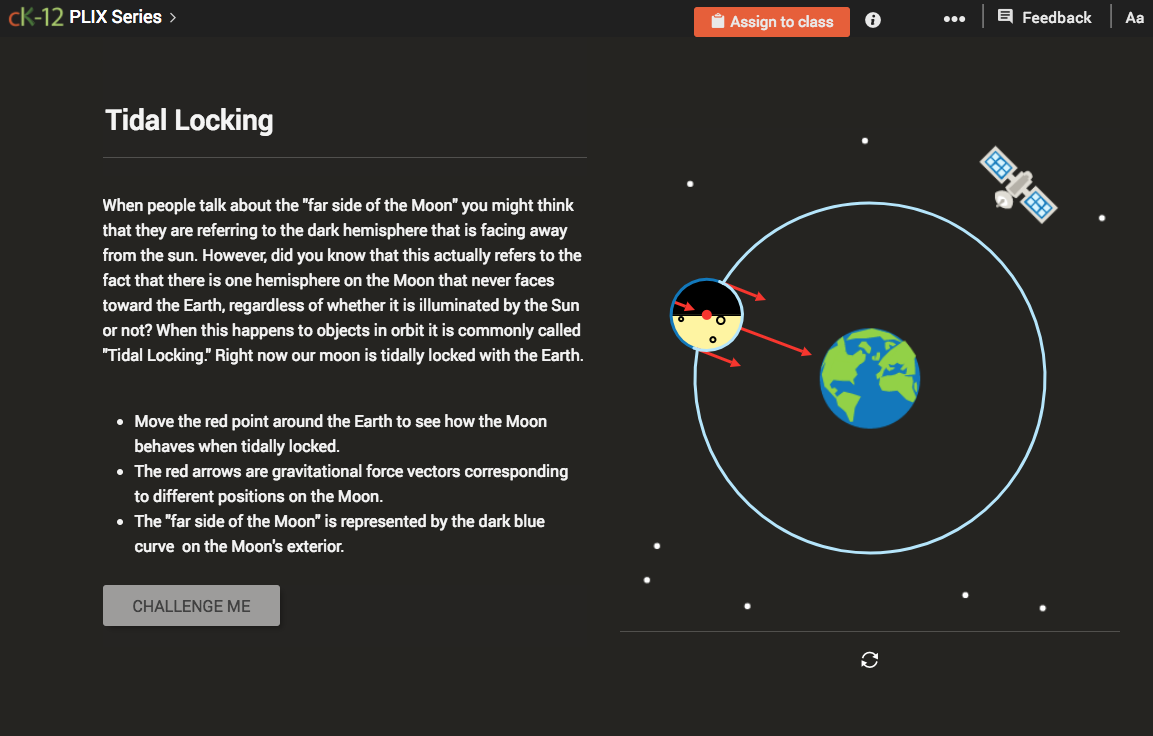This screenshot has height=736, width=1153.
Task: Open the ellipsis more options menu
Action: [954, 18]
